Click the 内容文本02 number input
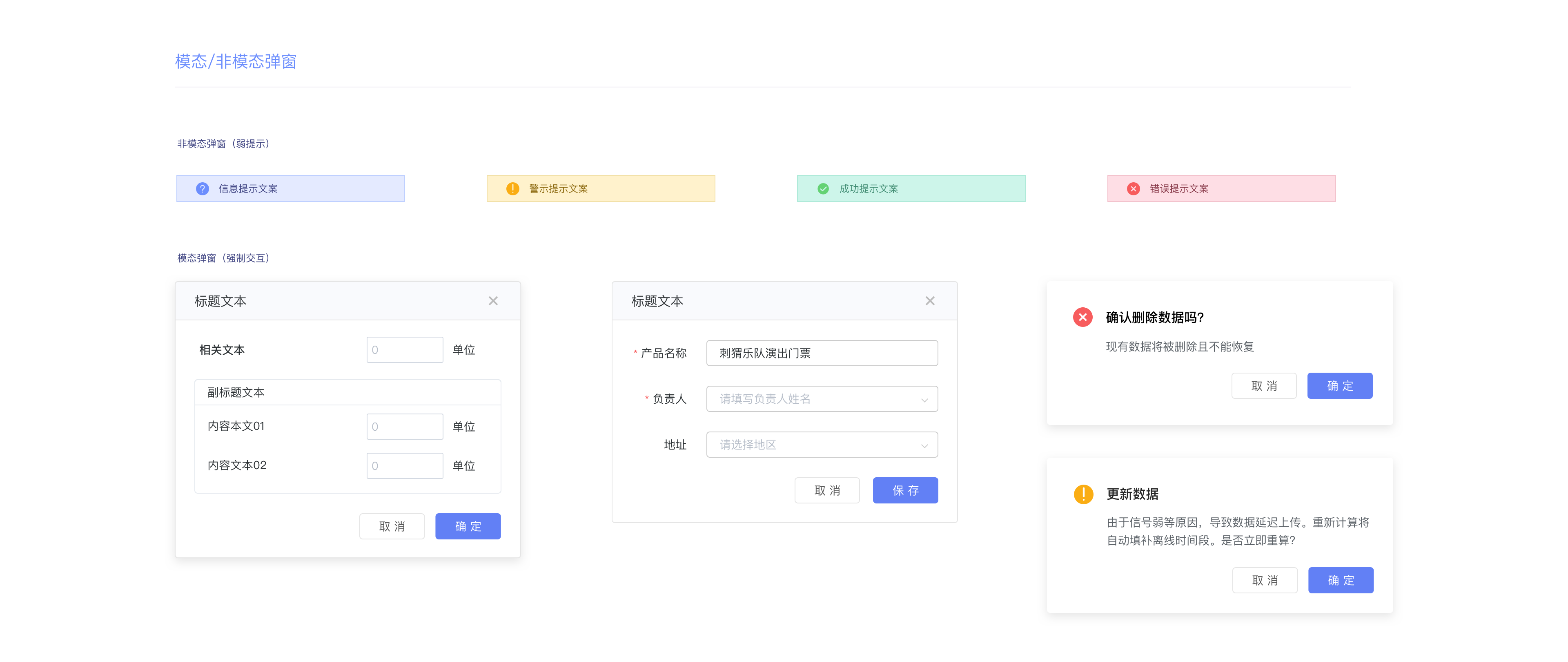 click(x=405, y=466)
